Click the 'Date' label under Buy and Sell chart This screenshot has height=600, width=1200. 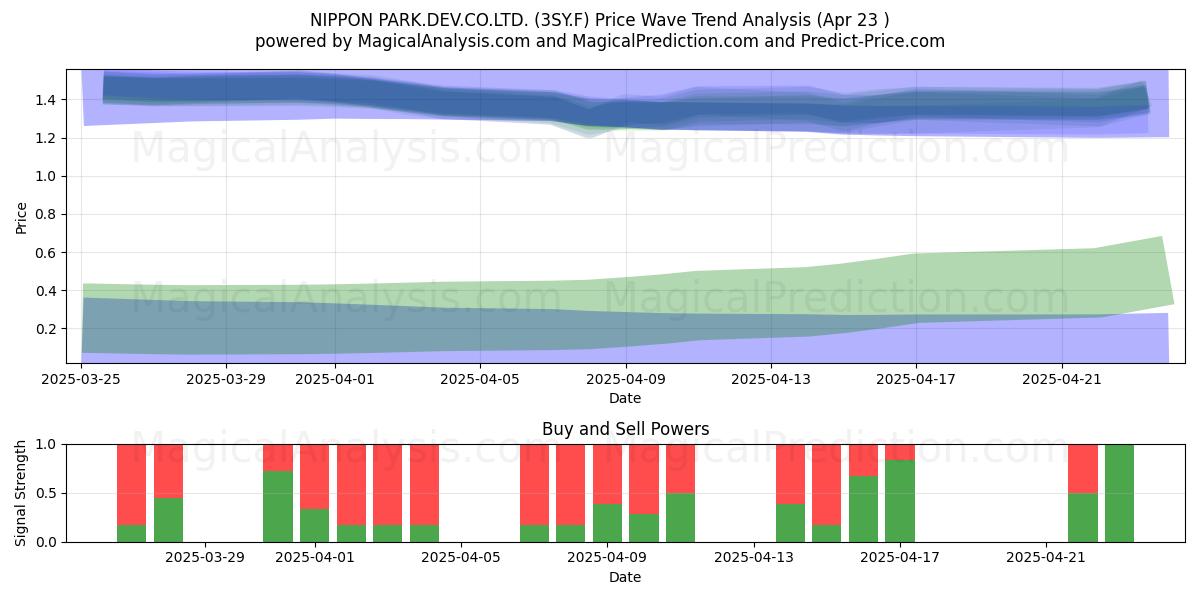pyautogui.click(x=625, y=577)
